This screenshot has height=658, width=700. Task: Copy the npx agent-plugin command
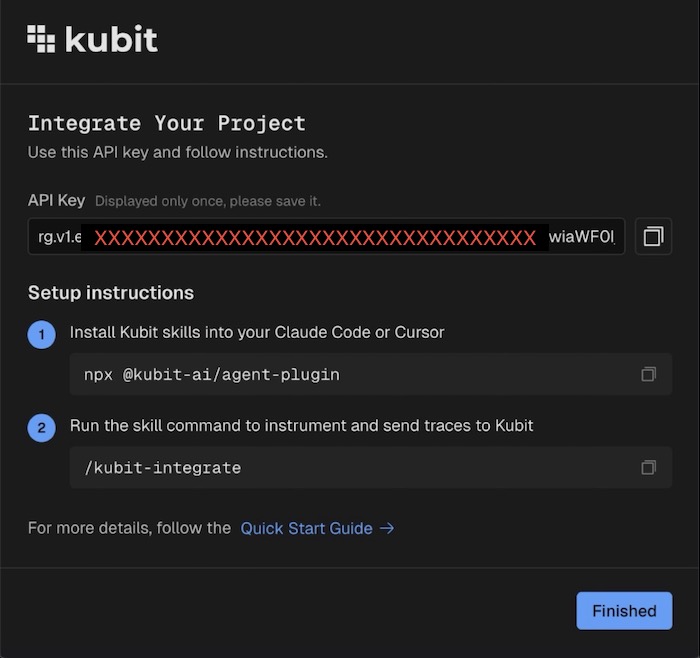point(648,374)
